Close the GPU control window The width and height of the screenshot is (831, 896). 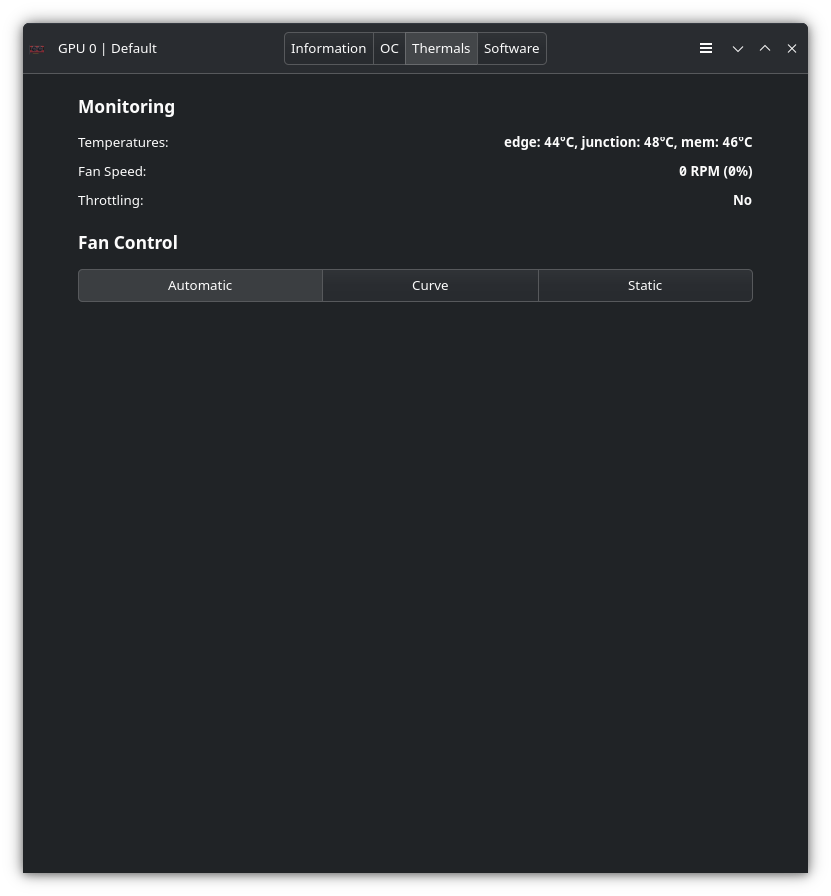pos(792,48)
